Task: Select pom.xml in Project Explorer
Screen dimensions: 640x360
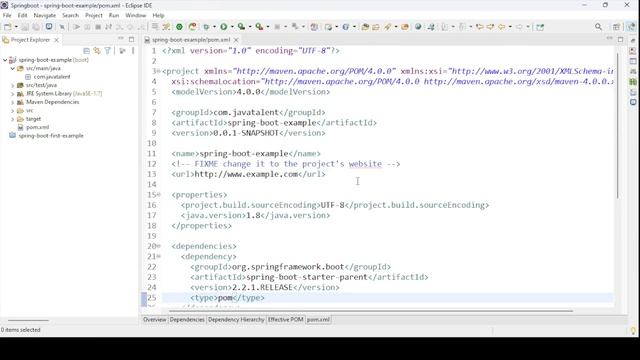Action: click(37, 127)
